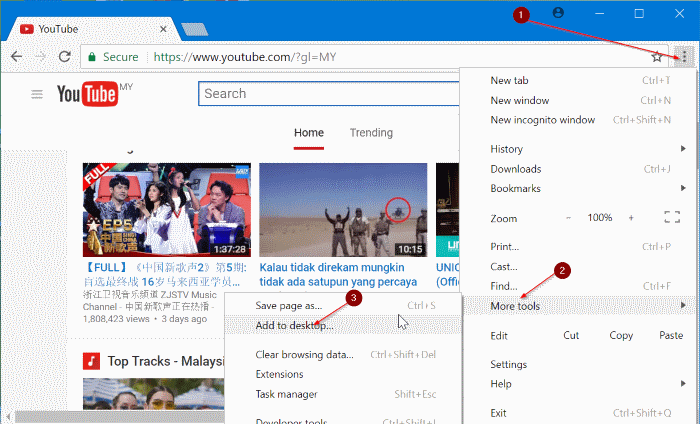The image size is (700, 424).
Task: Go back with the back arrow
Action: coord(17,57)
